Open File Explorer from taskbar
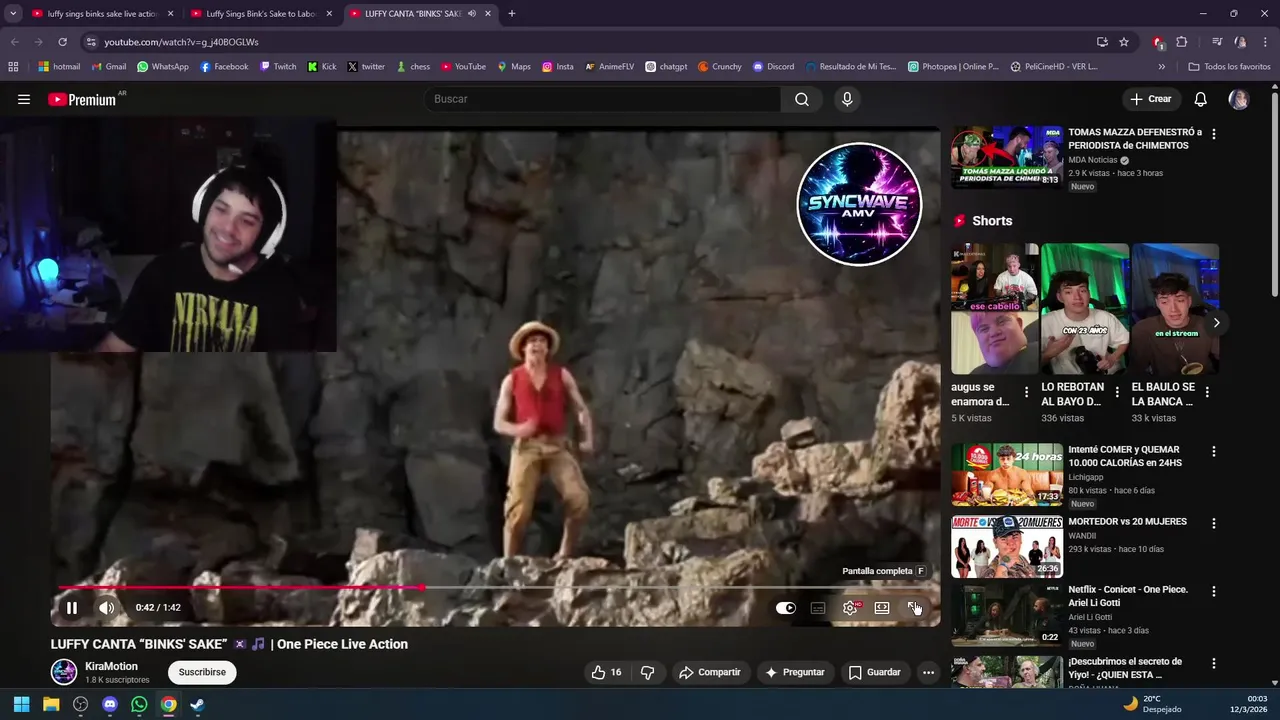 click(x=51, y=704)
